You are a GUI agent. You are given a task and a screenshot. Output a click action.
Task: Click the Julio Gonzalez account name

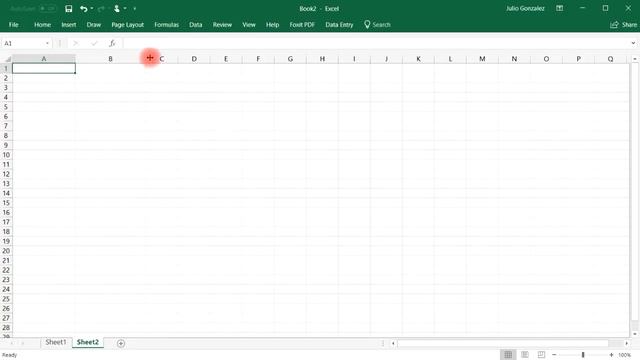pos(525,8)
